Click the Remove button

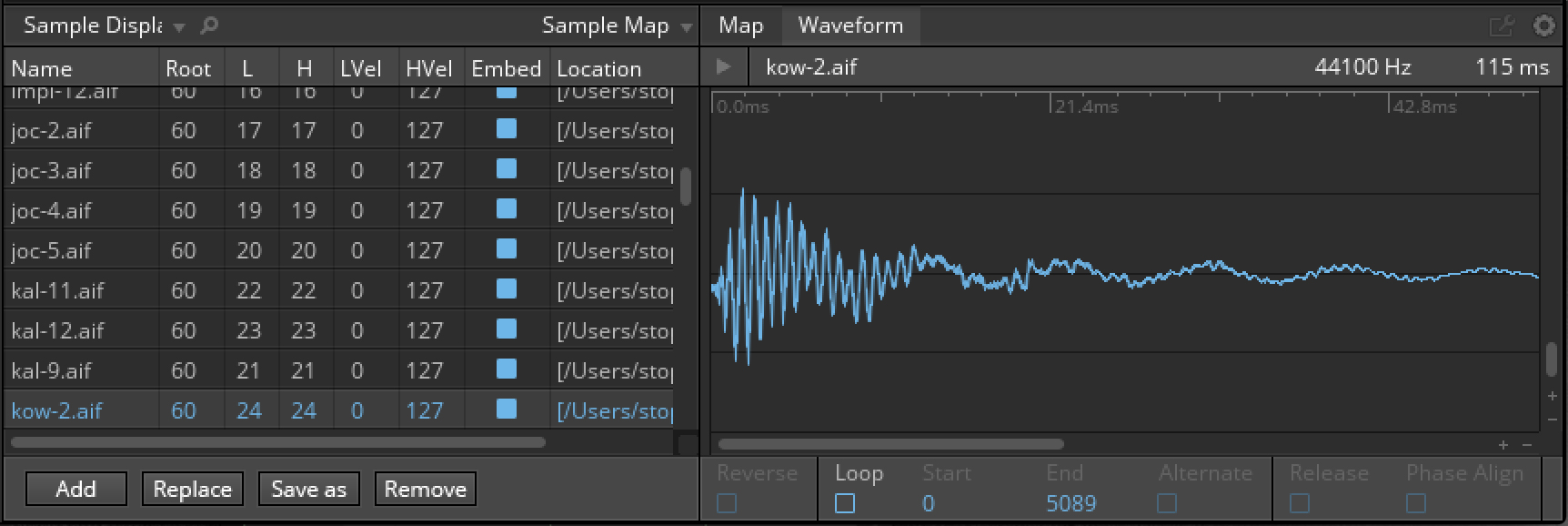426,489
